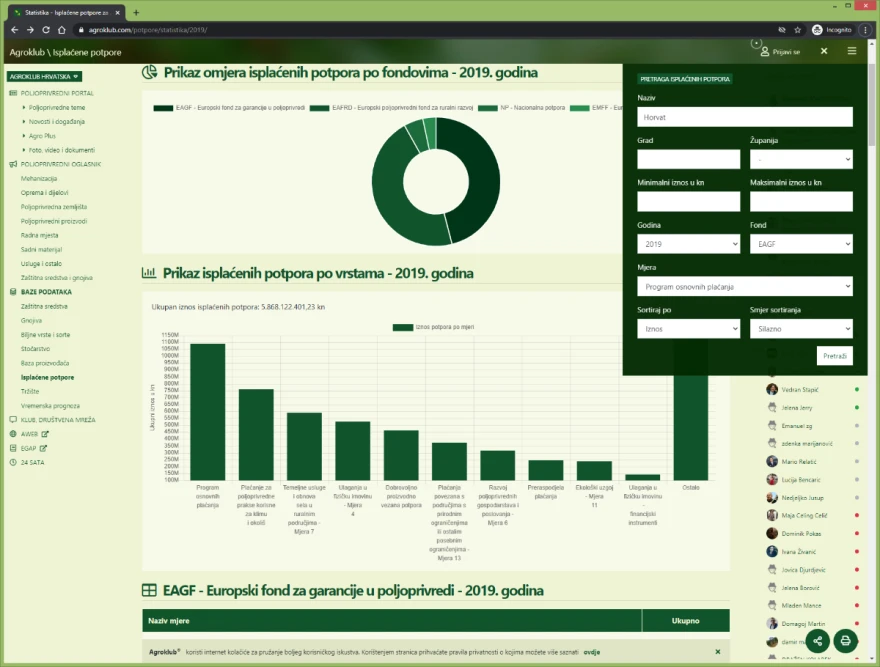Click the browser address bar URL
The height and width of the screenshot is (667, 880).
click(148, 30)
